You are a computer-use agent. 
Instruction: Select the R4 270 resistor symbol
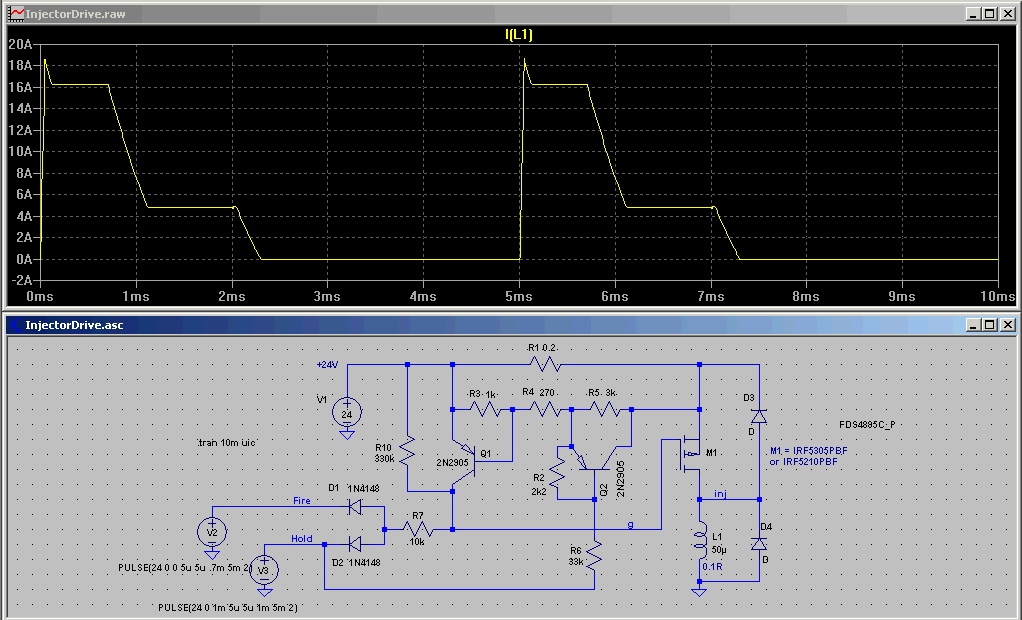[545, 409]
